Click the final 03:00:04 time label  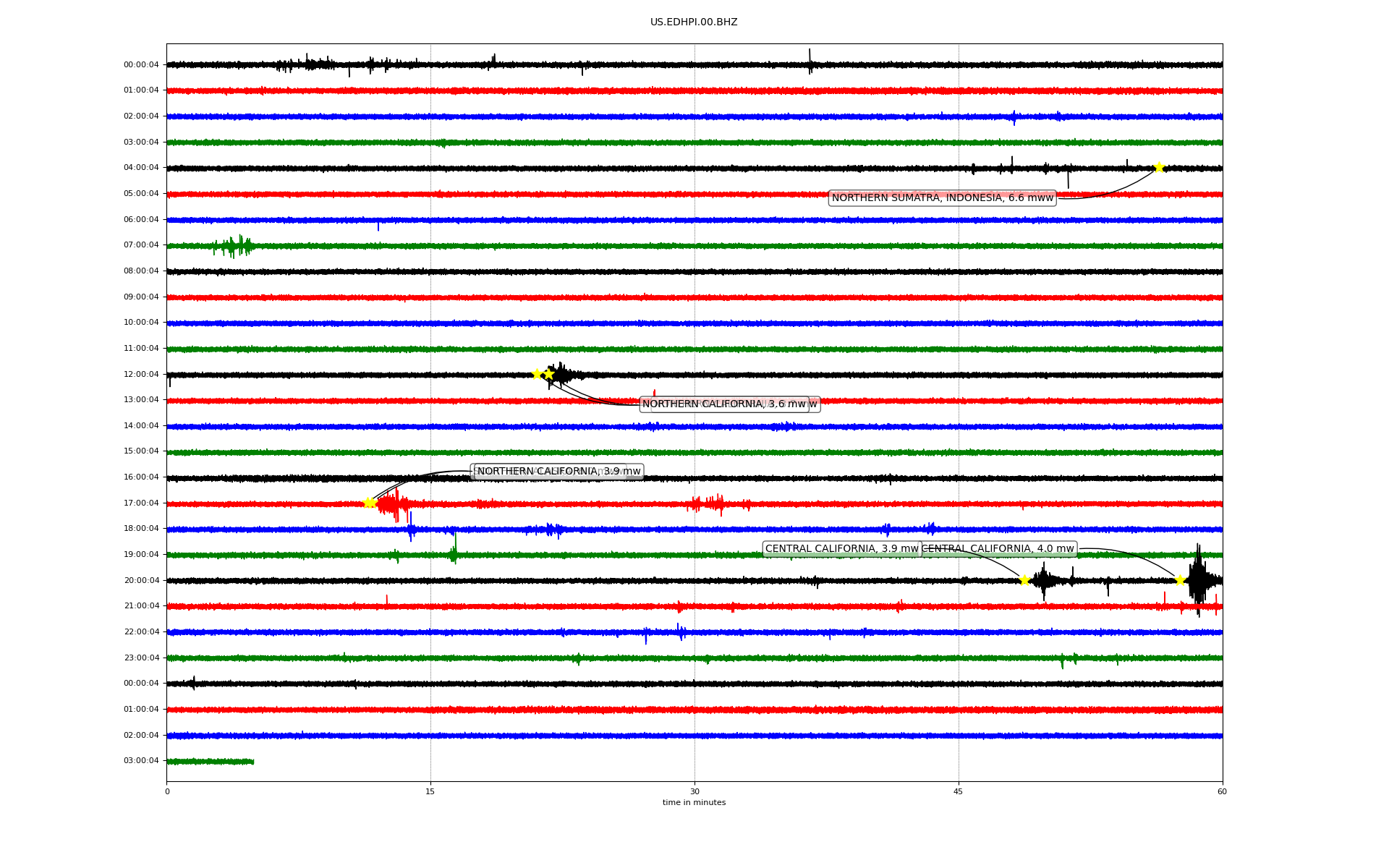(141, 761)
